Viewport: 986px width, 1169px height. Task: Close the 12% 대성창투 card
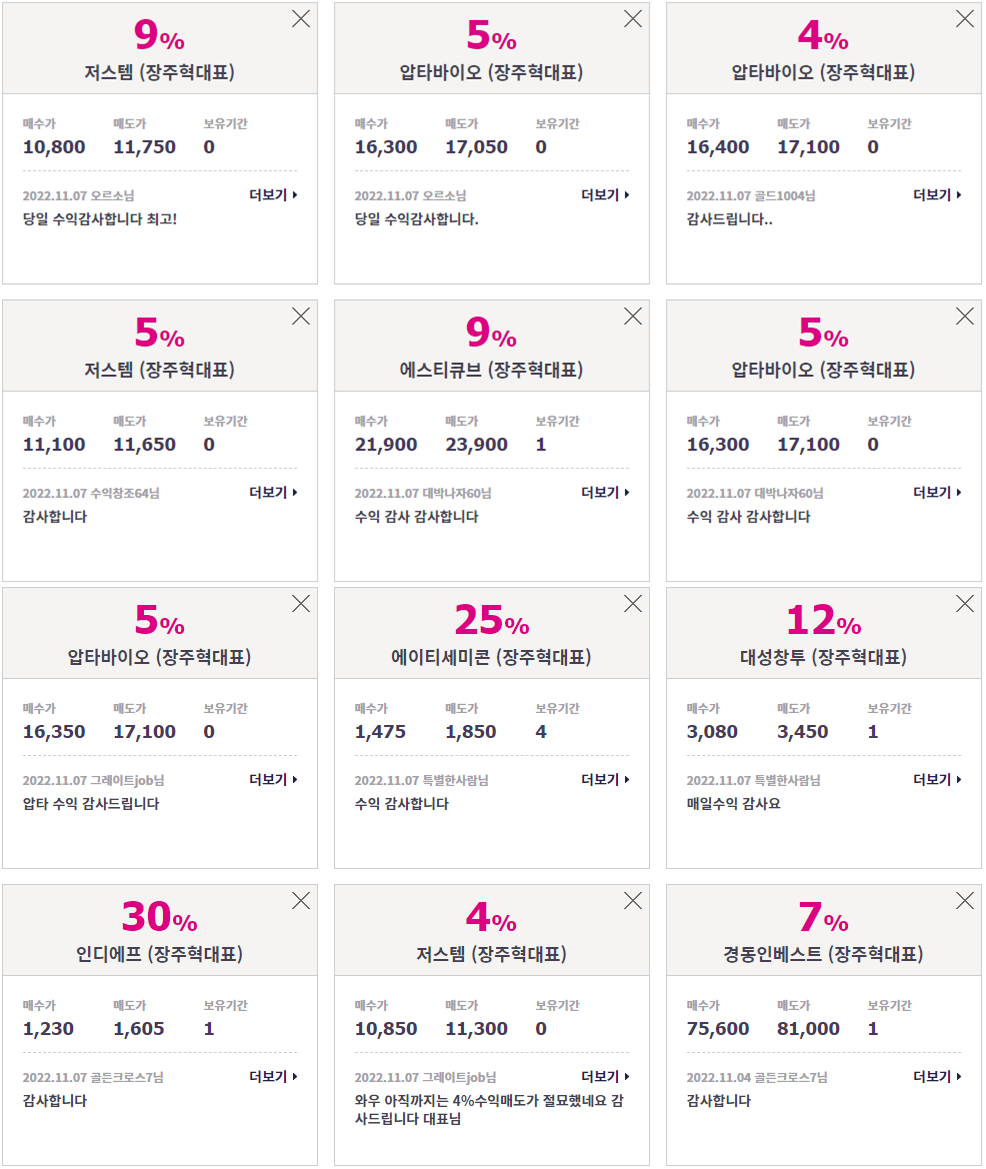[x=964, y=603]
